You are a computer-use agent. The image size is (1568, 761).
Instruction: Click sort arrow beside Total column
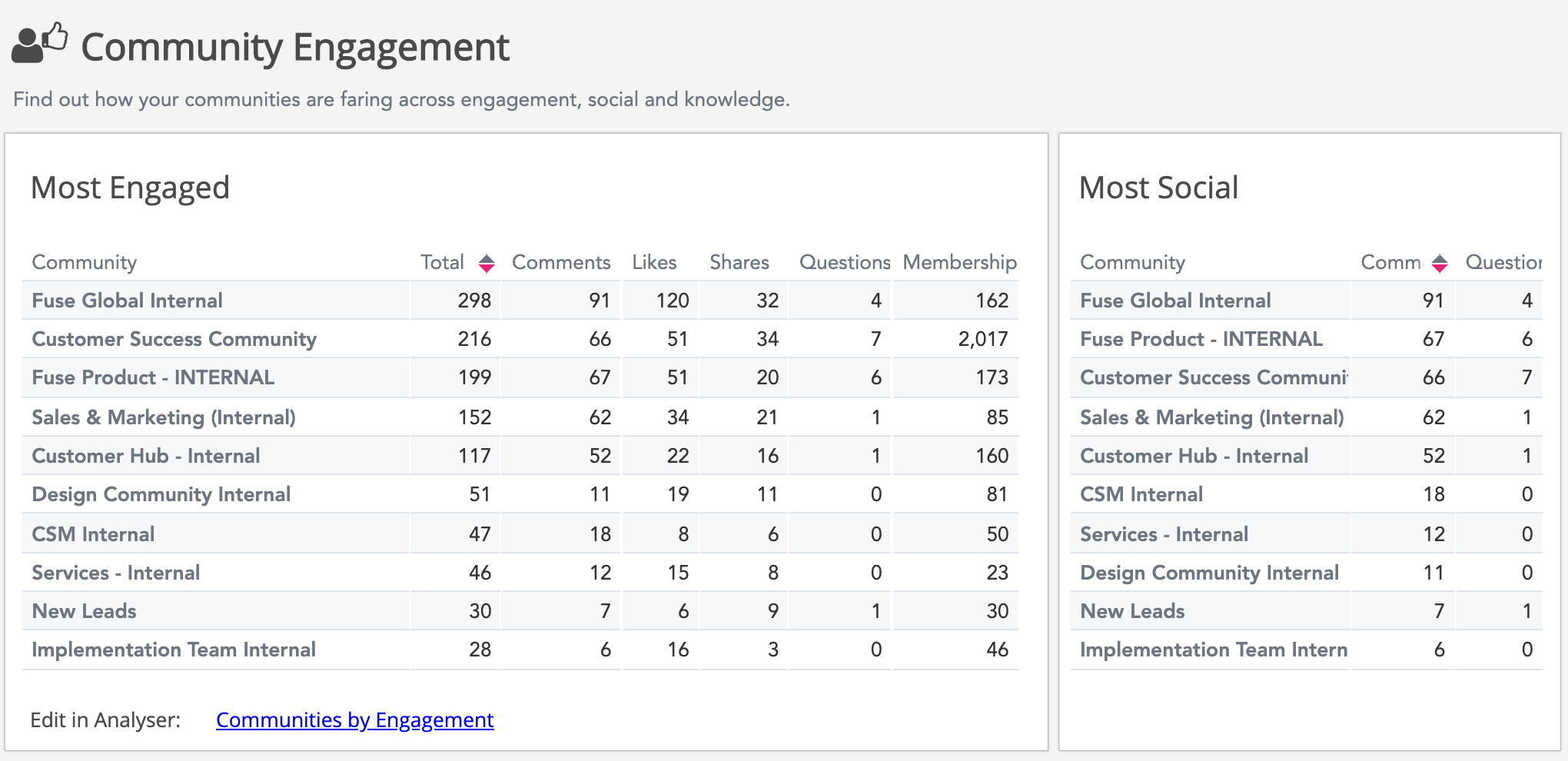[x=486, y=264]
